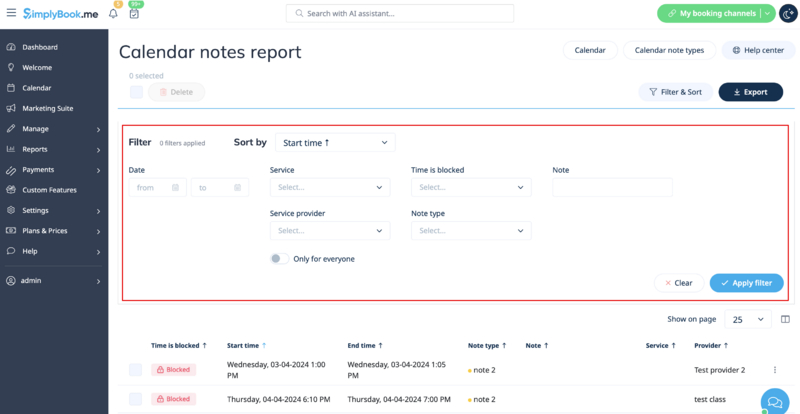Click the Plans & Prices money icon

[11, 231]
